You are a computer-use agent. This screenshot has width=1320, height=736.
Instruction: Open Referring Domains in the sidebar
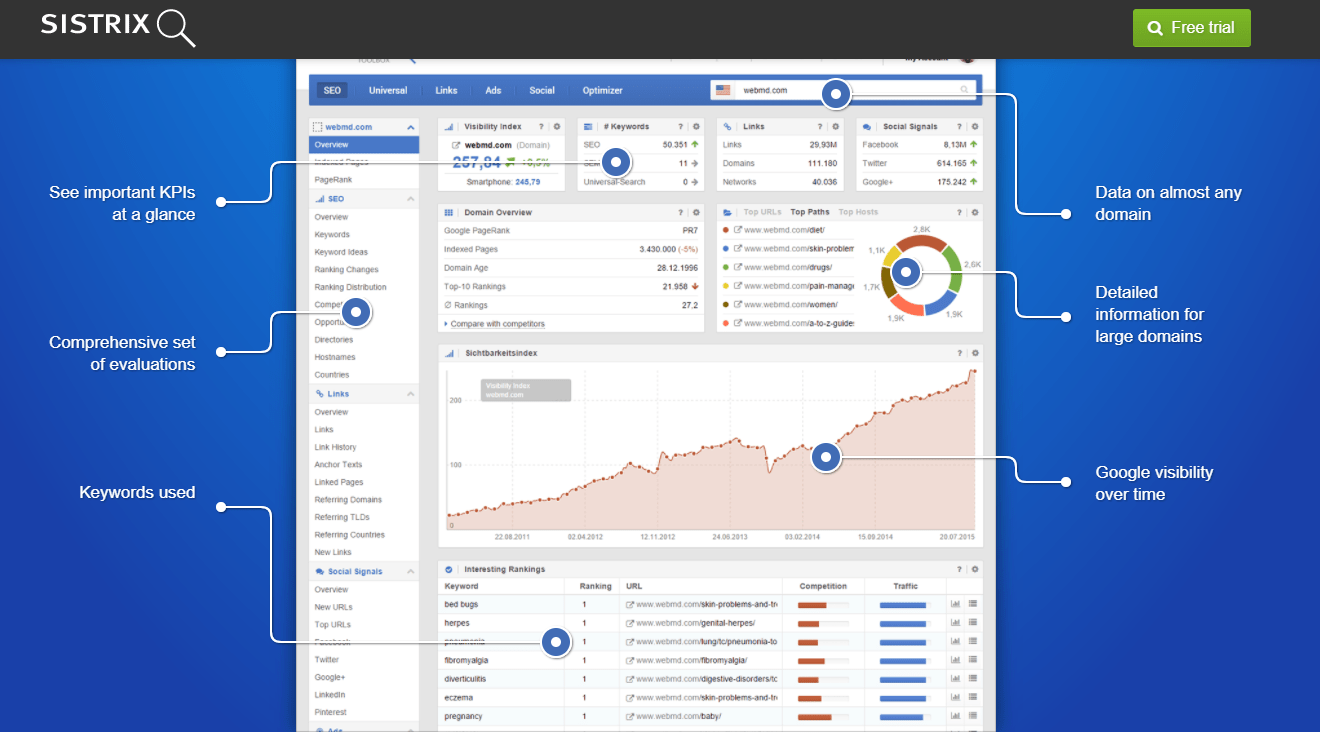click(x=348, y=500)
